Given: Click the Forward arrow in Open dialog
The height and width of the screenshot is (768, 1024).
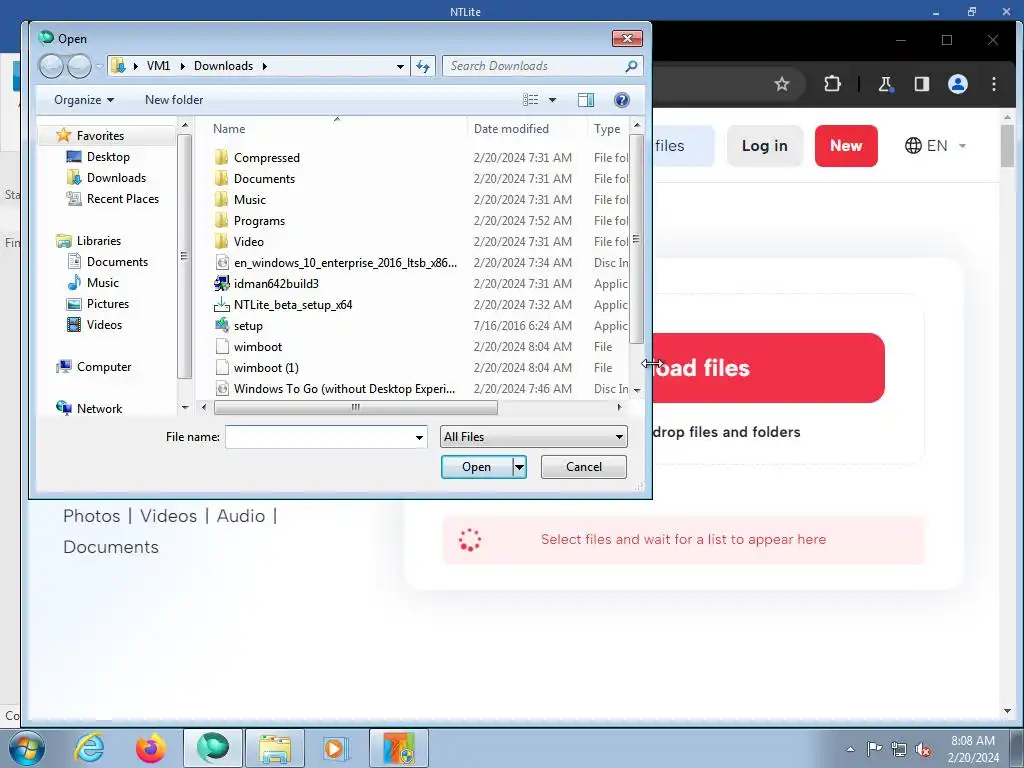Looking at the screenshot, I should pos(79,66).
